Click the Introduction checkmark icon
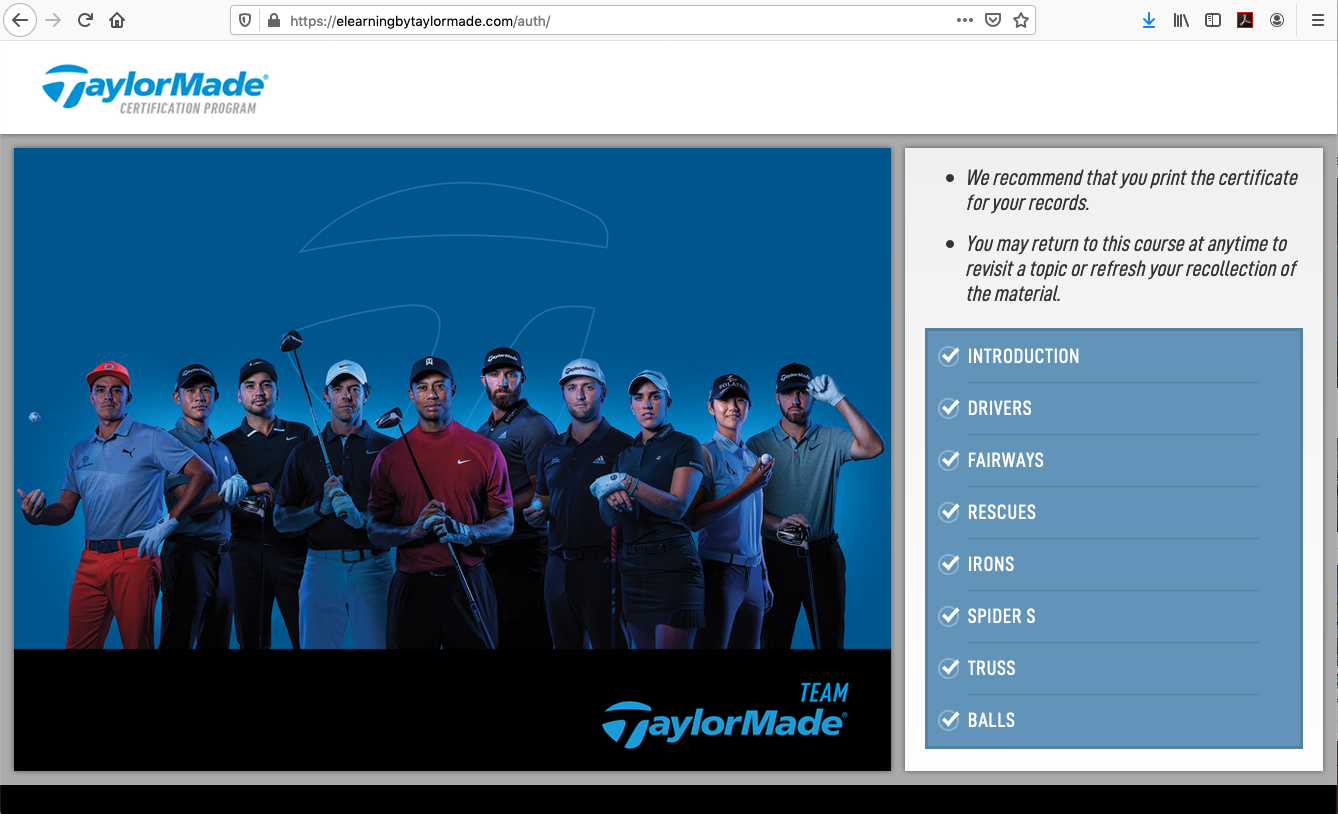This screenshot has width=1338, height=814. click(949, 356)
